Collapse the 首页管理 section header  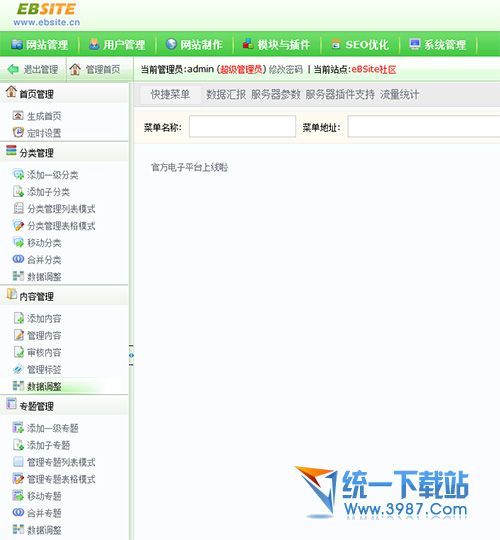tap(64, 93)
